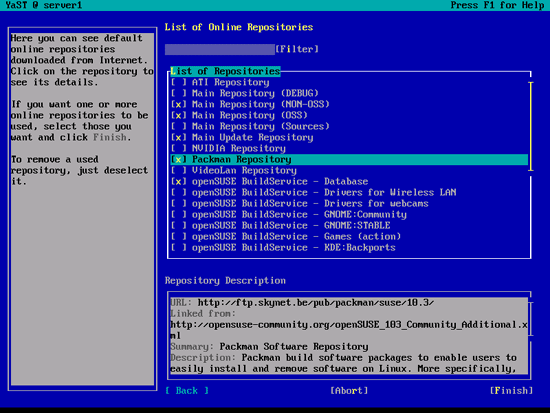Enable Main Repository (Sources)

click(179, 126)
